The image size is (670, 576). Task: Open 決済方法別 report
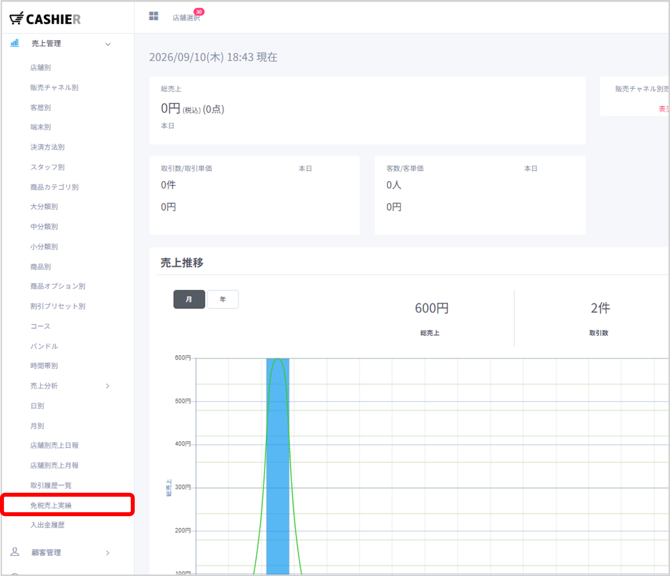(47, 147)
